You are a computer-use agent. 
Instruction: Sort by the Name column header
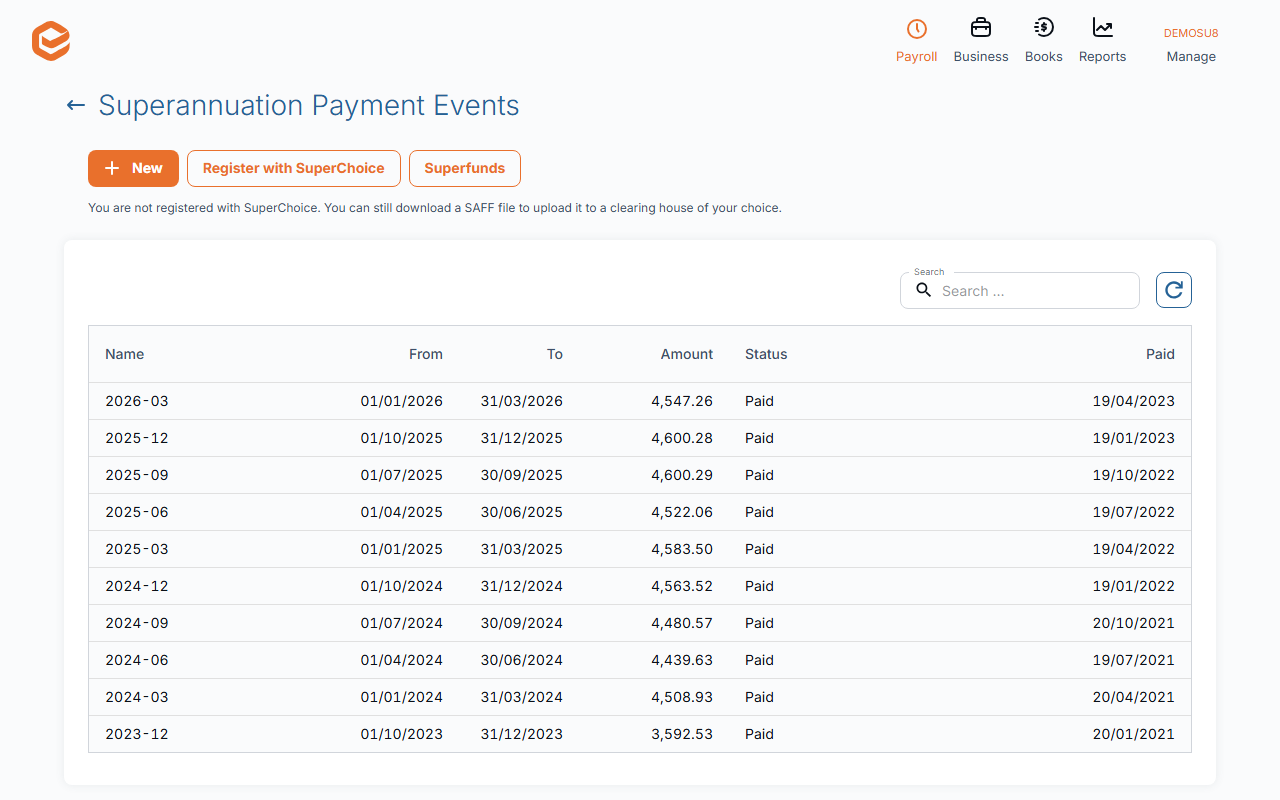[x=125, y=354]
